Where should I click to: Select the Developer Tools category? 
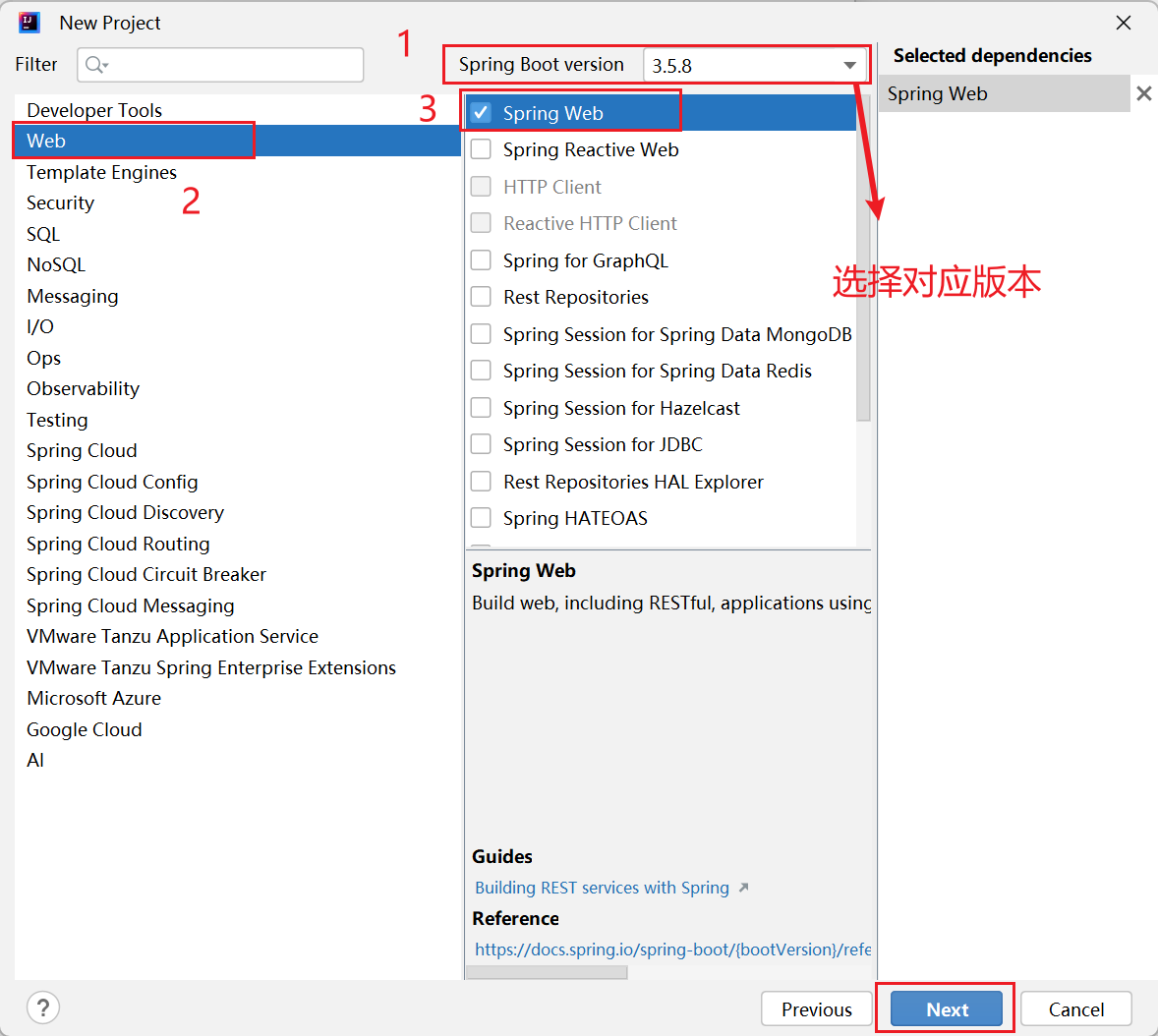(238, 110)
